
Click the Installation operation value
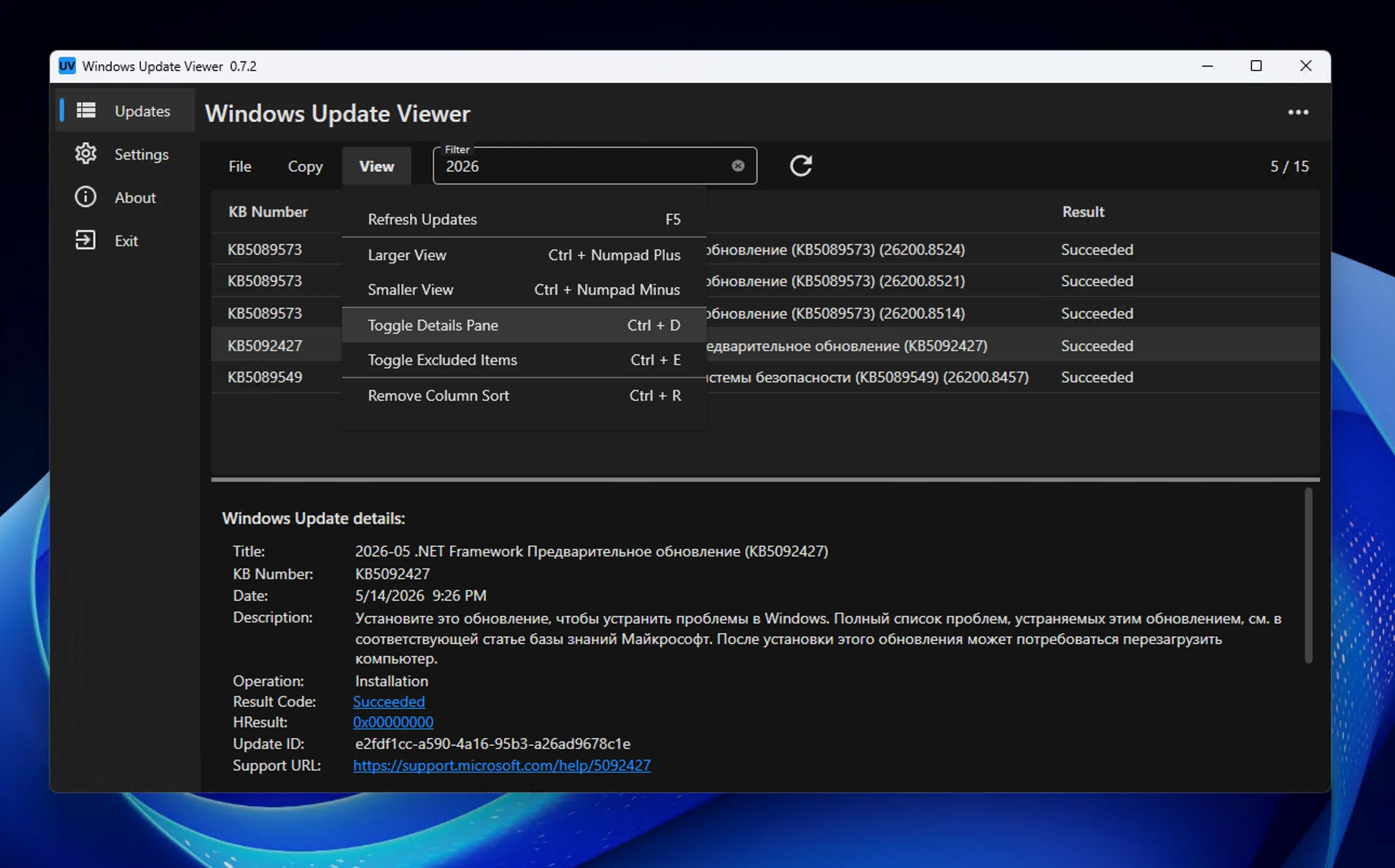point(392,681)
